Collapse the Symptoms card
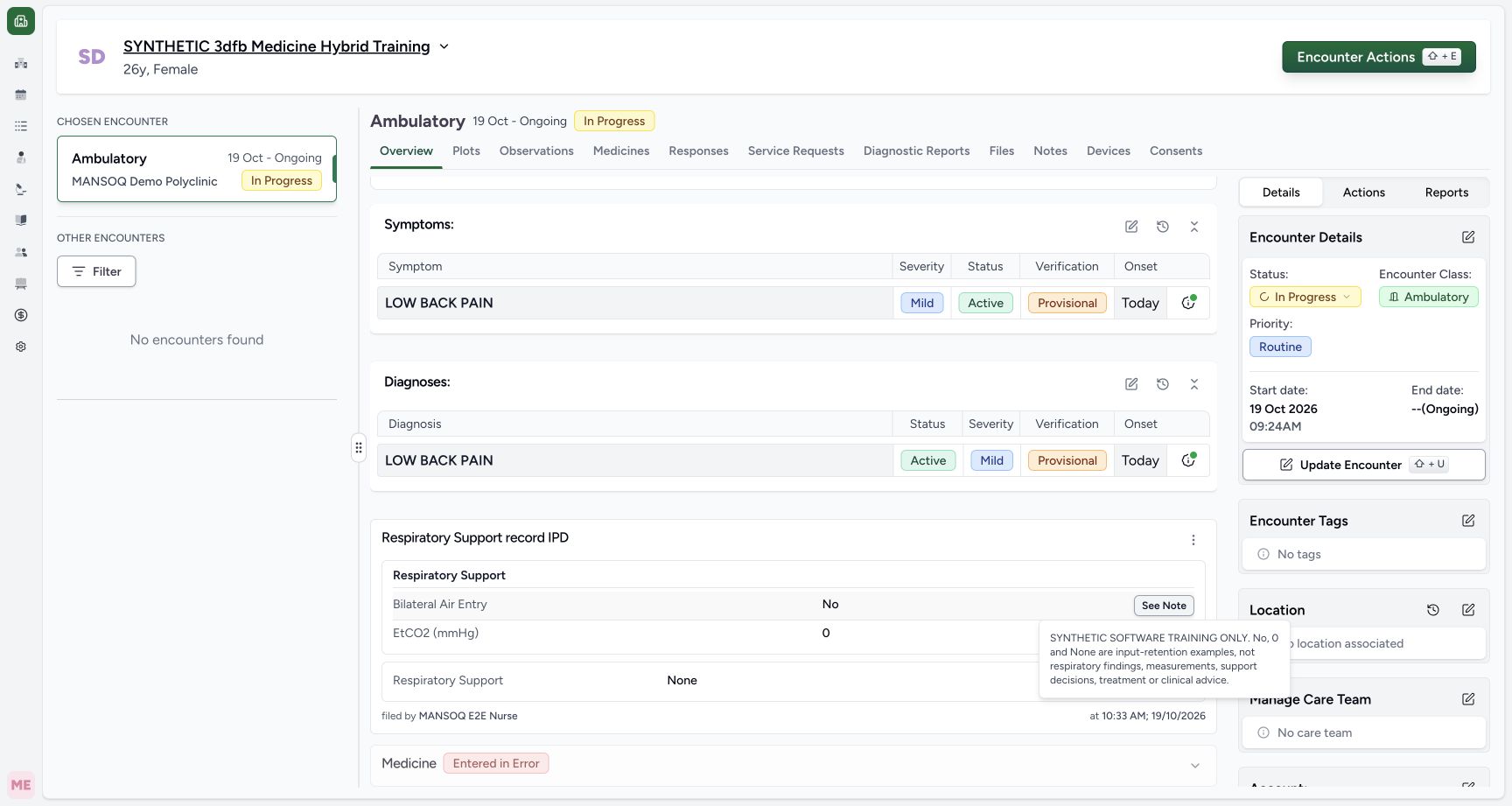 (1194, 227)
